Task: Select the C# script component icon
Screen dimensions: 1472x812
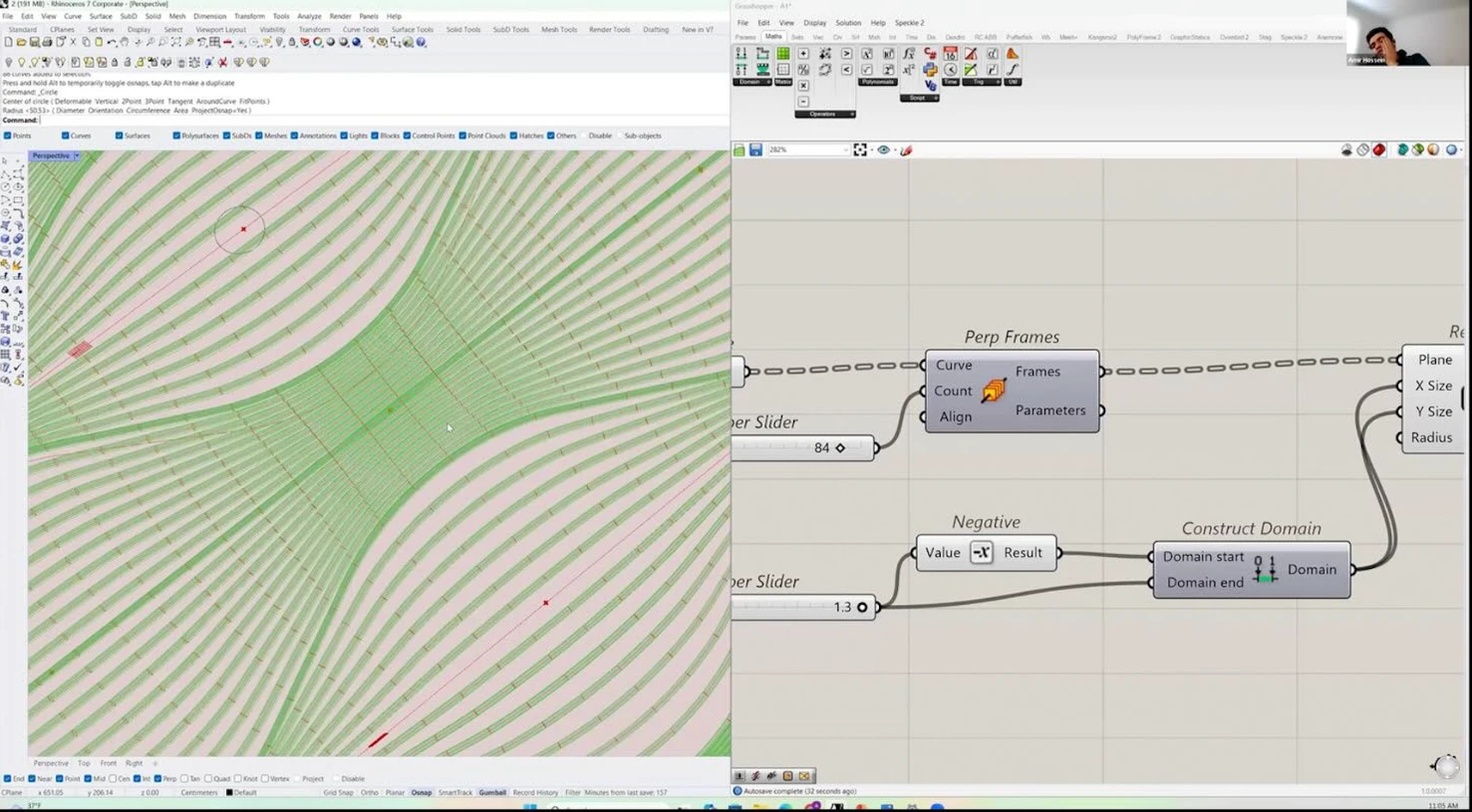Action: pyautogui.click(x=930, y=54)
